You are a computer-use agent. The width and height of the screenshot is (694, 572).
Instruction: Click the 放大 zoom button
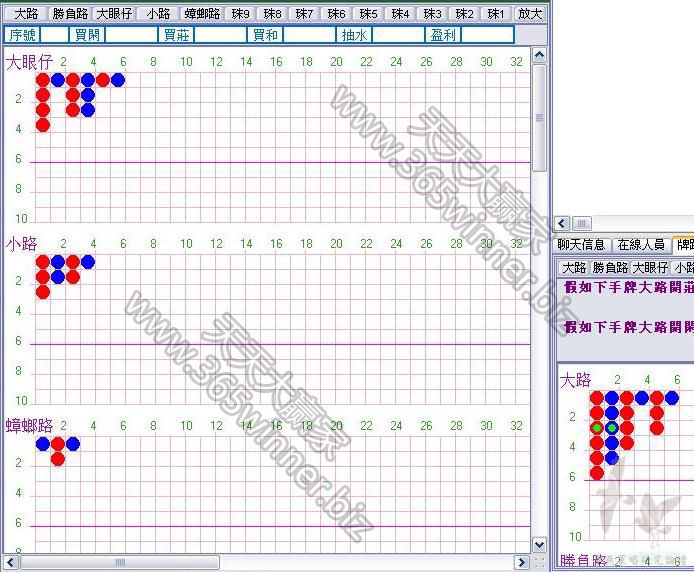pyautogui.click(x=530, y=14)
